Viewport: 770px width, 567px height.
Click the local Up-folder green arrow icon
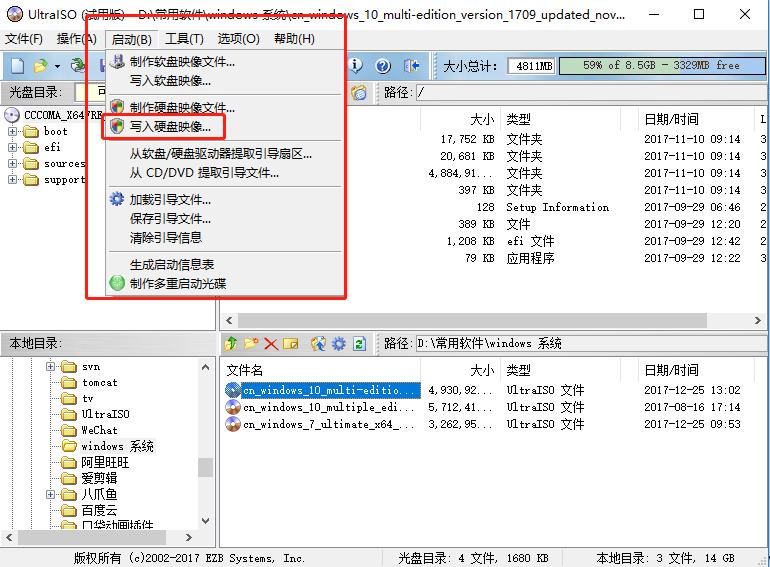(230, 343)
